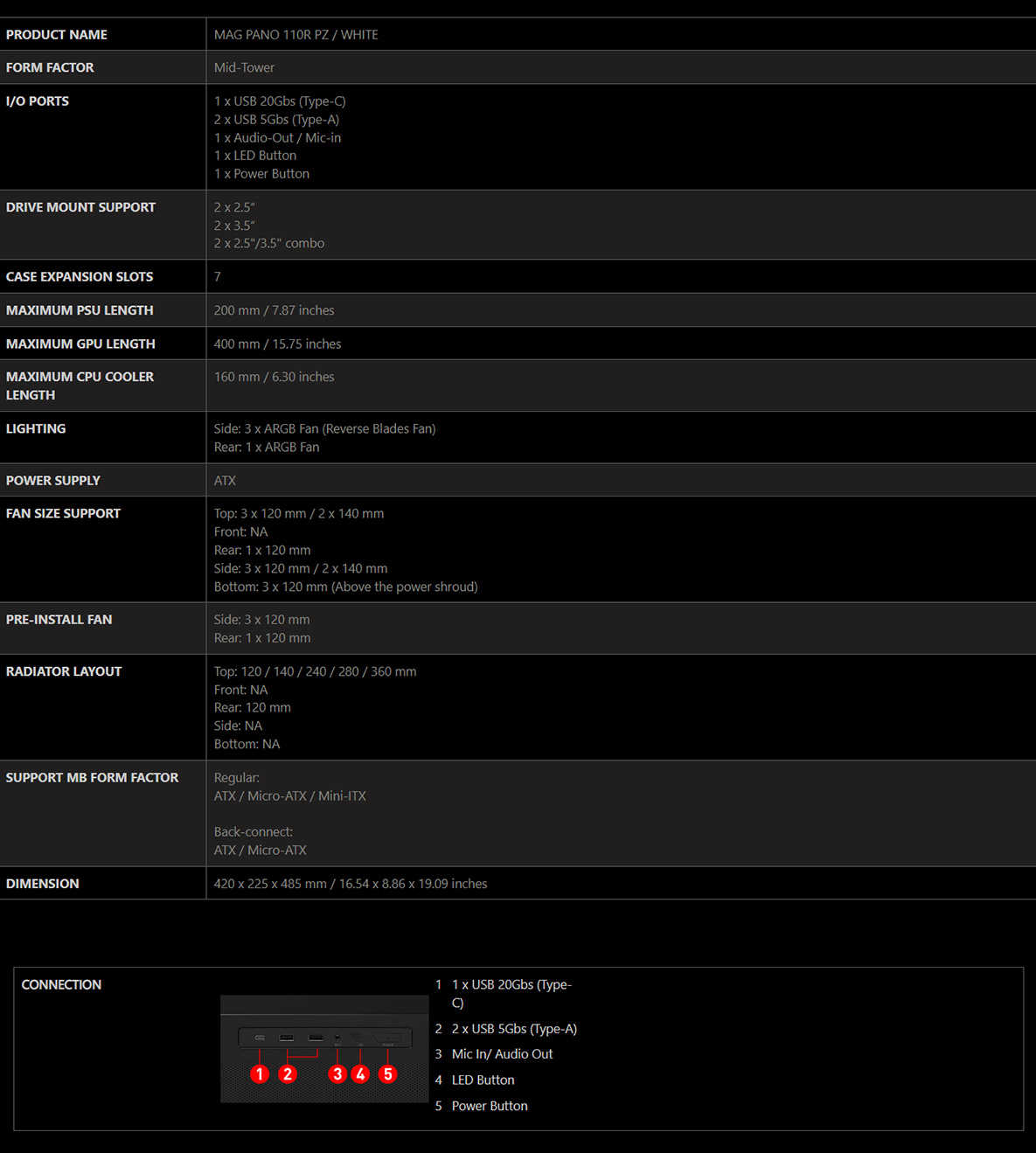Click red marker number 3 on case diagram

337,1073
